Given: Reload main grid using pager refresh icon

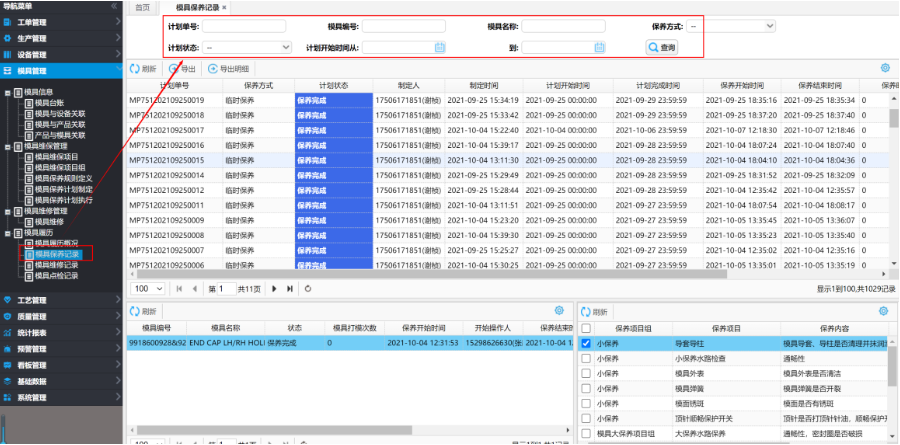Looking at the screenshot, I should tap(308, 289).
